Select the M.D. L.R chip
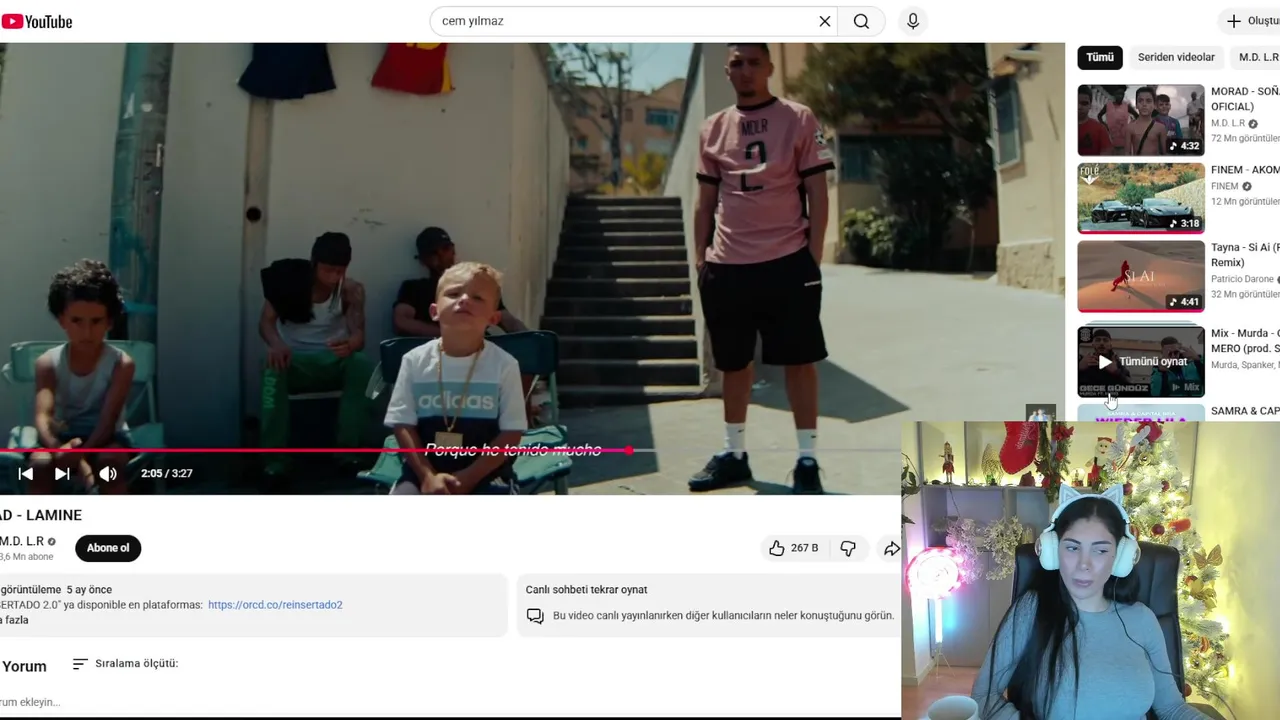 [x=1257, y=57]
